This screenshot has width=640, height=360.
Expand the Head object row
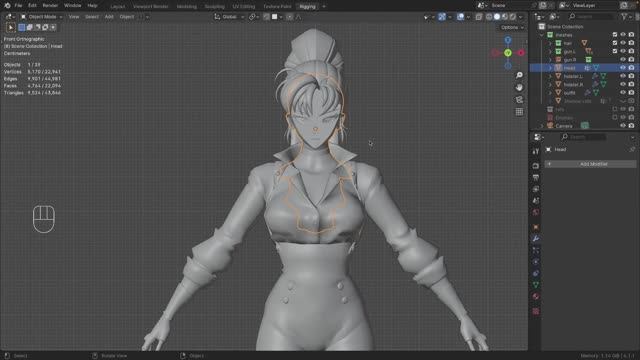[550, 68]
